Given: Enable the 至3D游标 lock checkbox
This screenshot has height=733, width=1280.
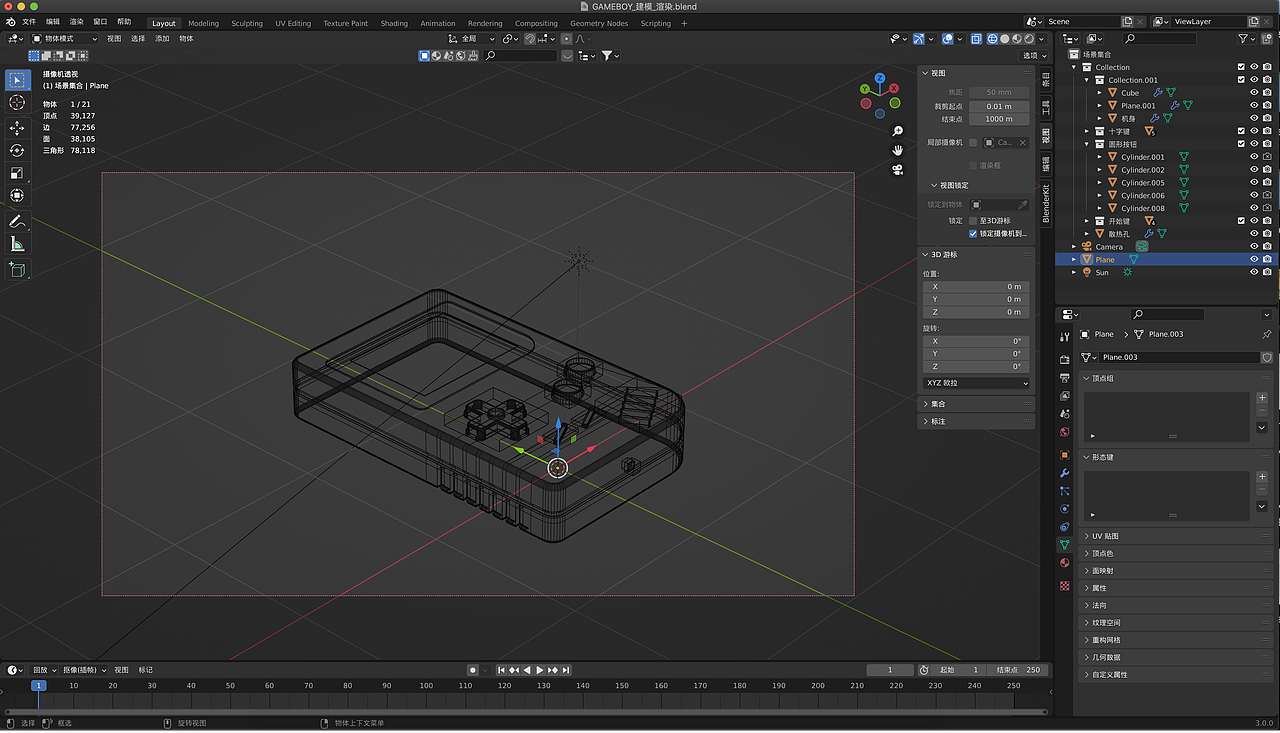Looking at the screenshot, I should 973,221.
